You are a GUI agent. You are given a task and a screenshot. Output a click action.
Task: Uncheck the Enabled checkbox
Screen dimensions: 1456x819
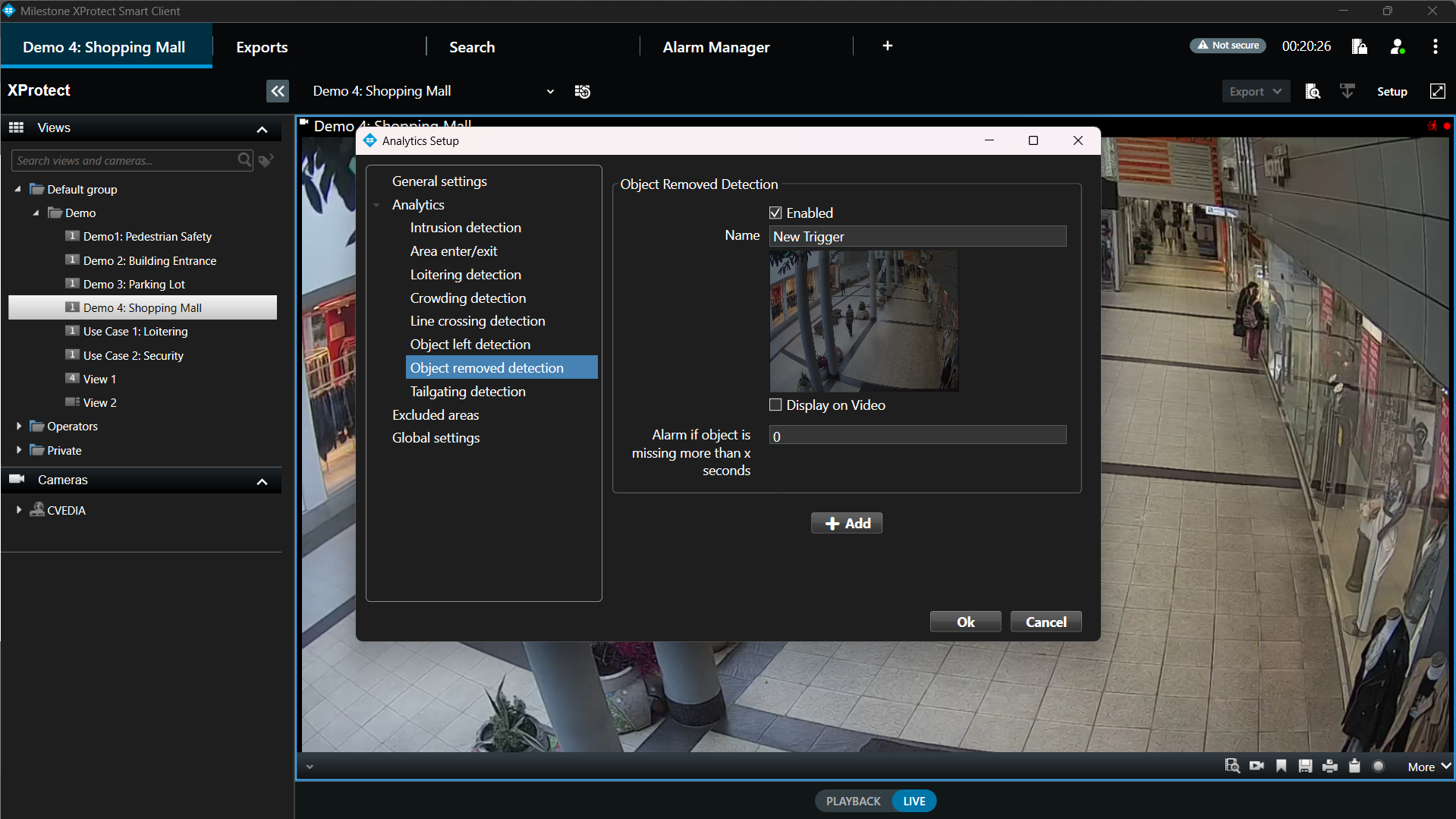click(x=775, y=213)
